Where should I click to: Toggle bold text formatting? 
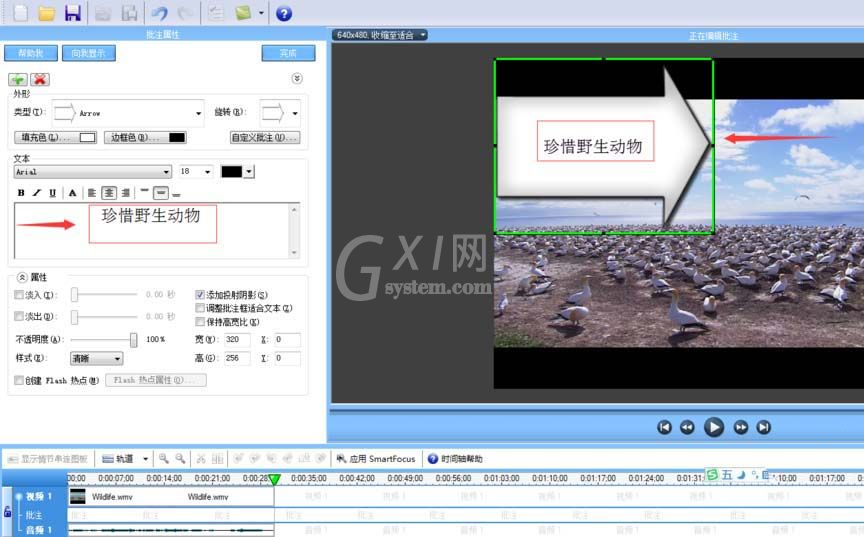click(21, 193)
